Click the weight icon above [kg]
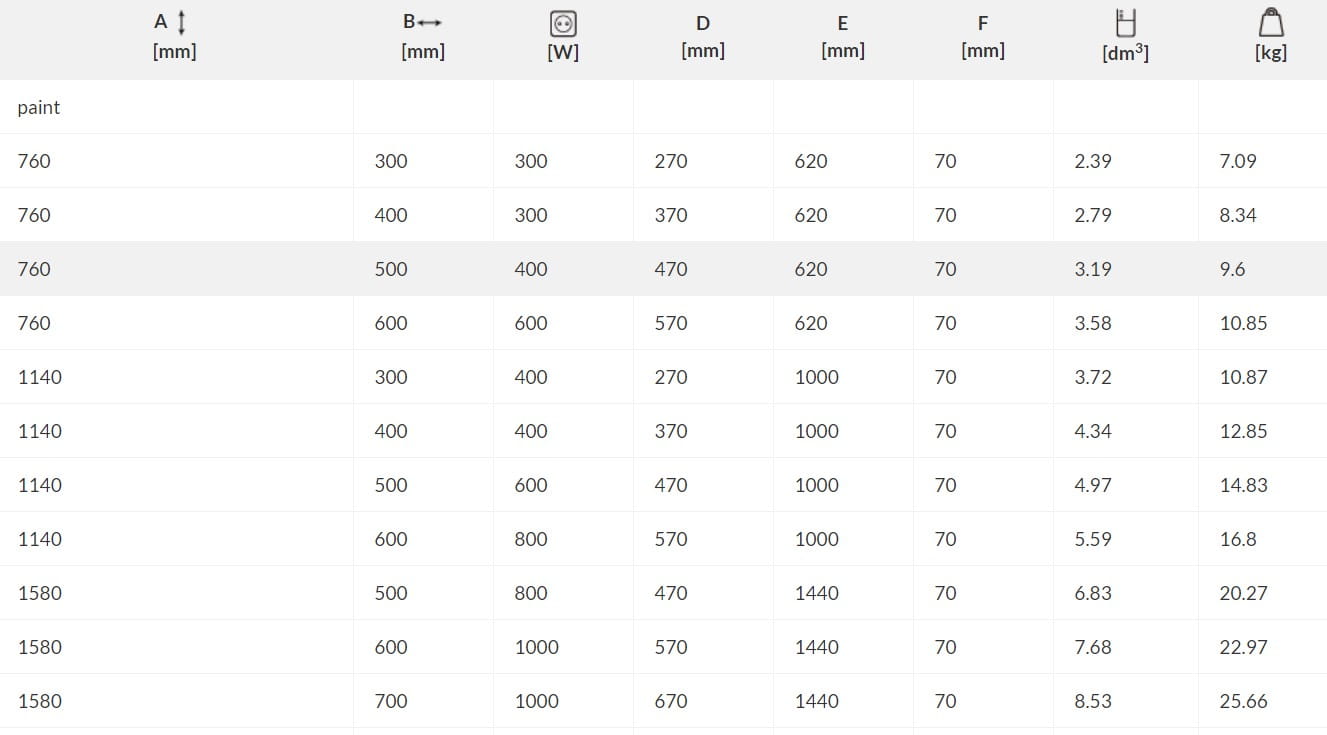 (x=1271, y=22)
